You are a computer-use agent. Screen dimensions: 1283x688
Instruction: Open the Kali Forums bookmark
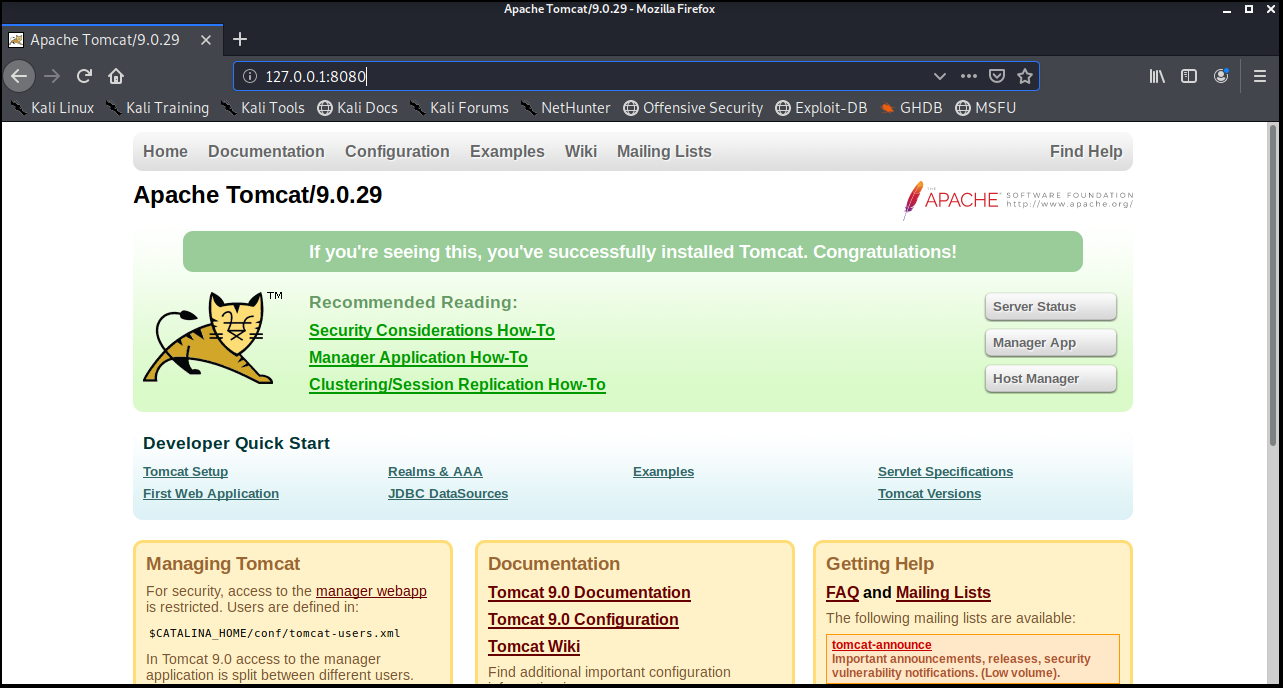[x=459, y=108]
